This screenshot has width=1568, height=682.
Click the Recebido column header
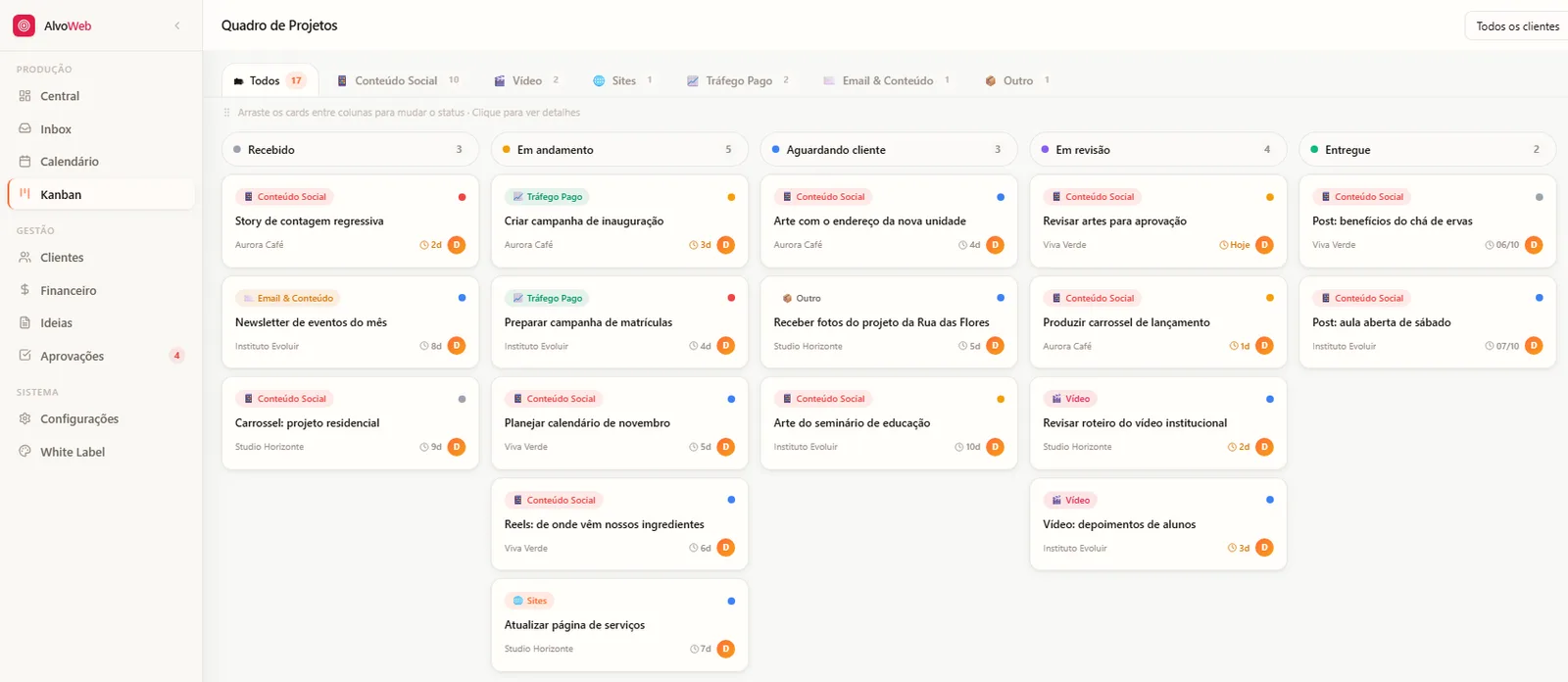(350, 150)
